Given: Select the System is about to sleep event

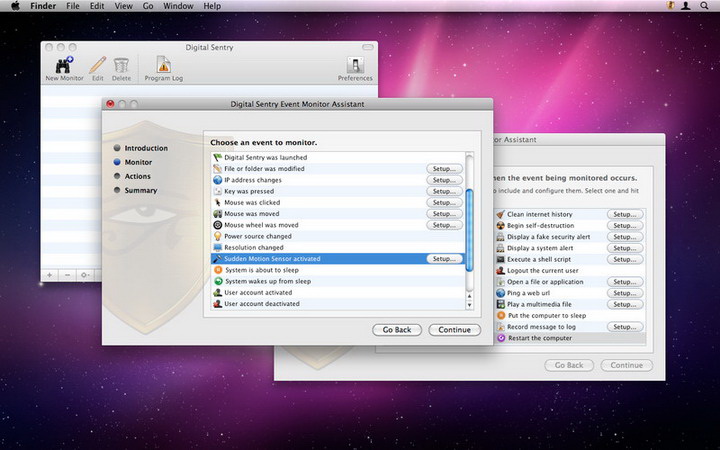Looking at the screenshot, I should 260,270.
